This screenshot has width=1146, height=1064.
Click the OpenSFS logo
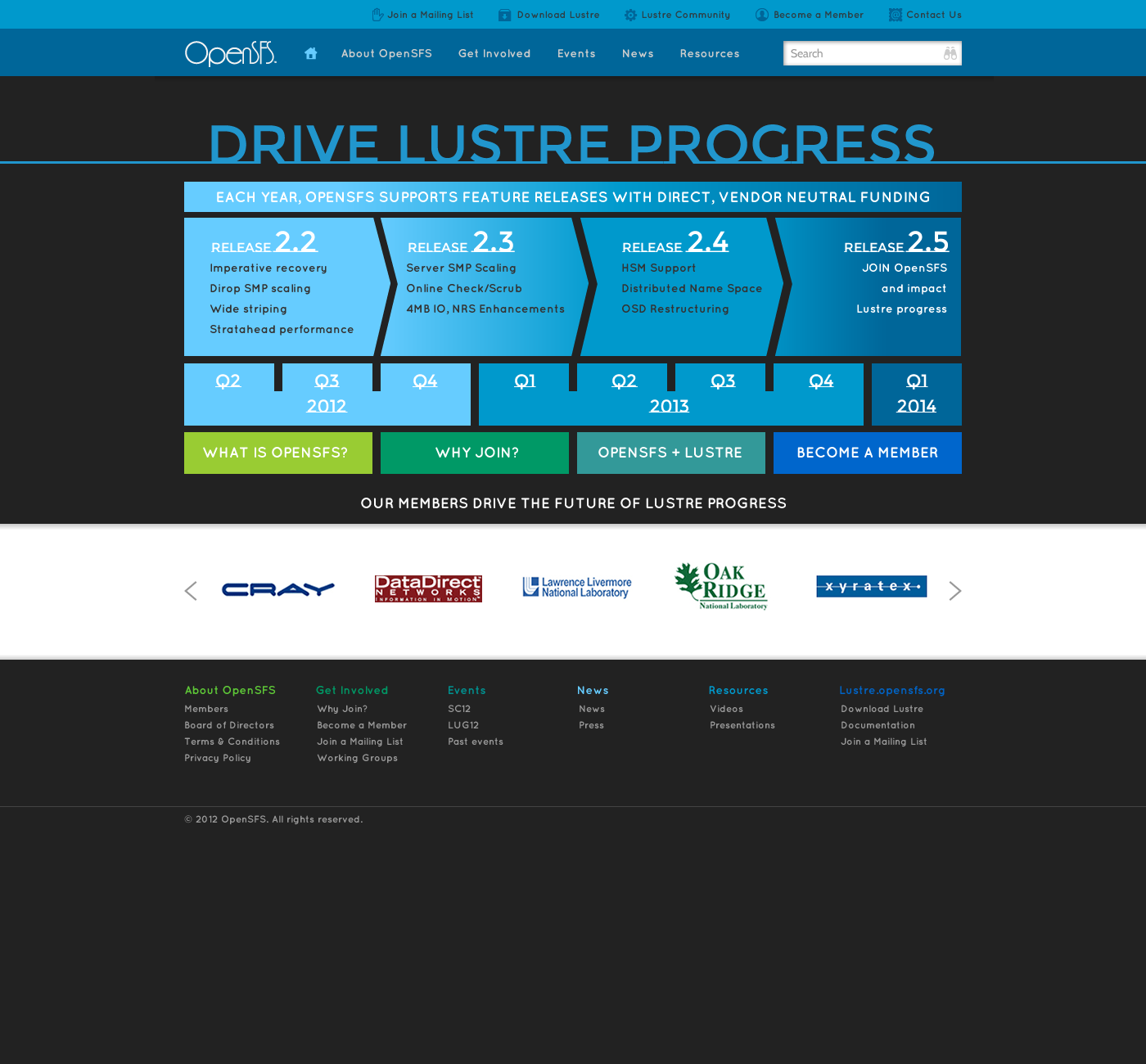click(231, 53)
